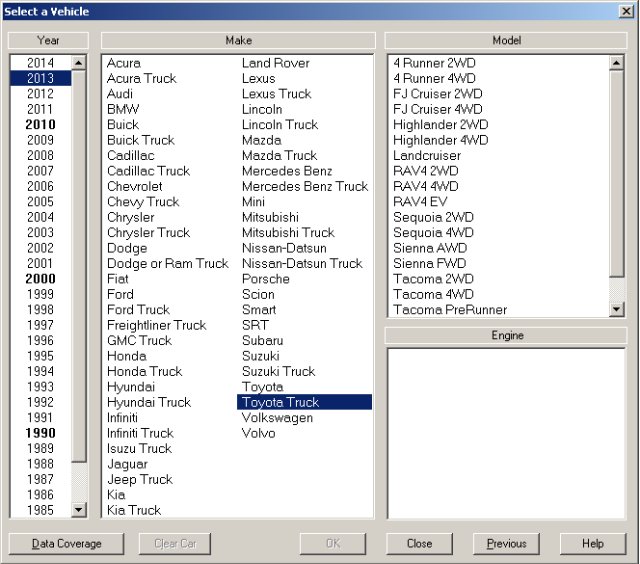
Task: Click the Data Coverage button
Action: (x=66, y=544)
